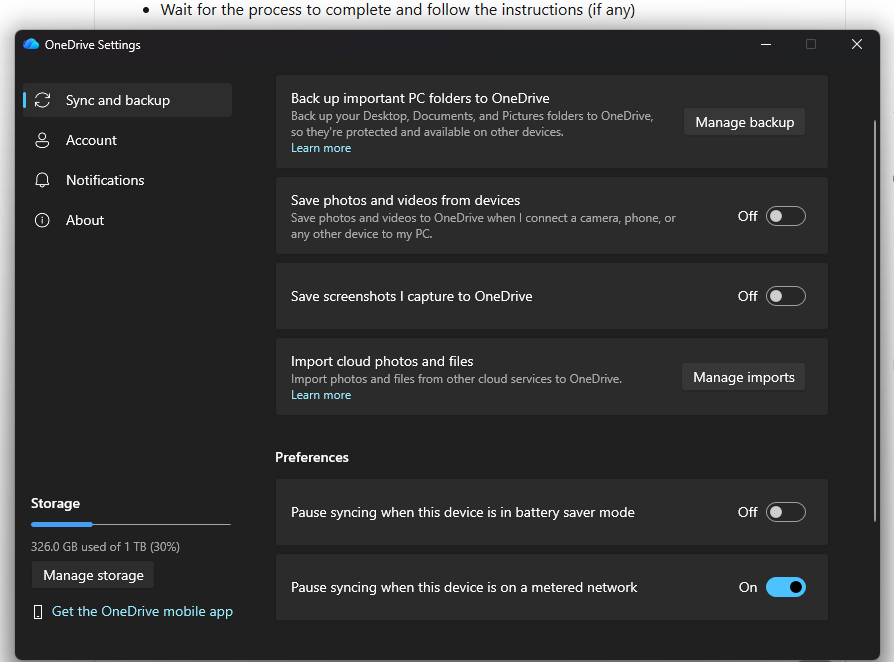Disable pause syncing on metered network

point(785,587)
